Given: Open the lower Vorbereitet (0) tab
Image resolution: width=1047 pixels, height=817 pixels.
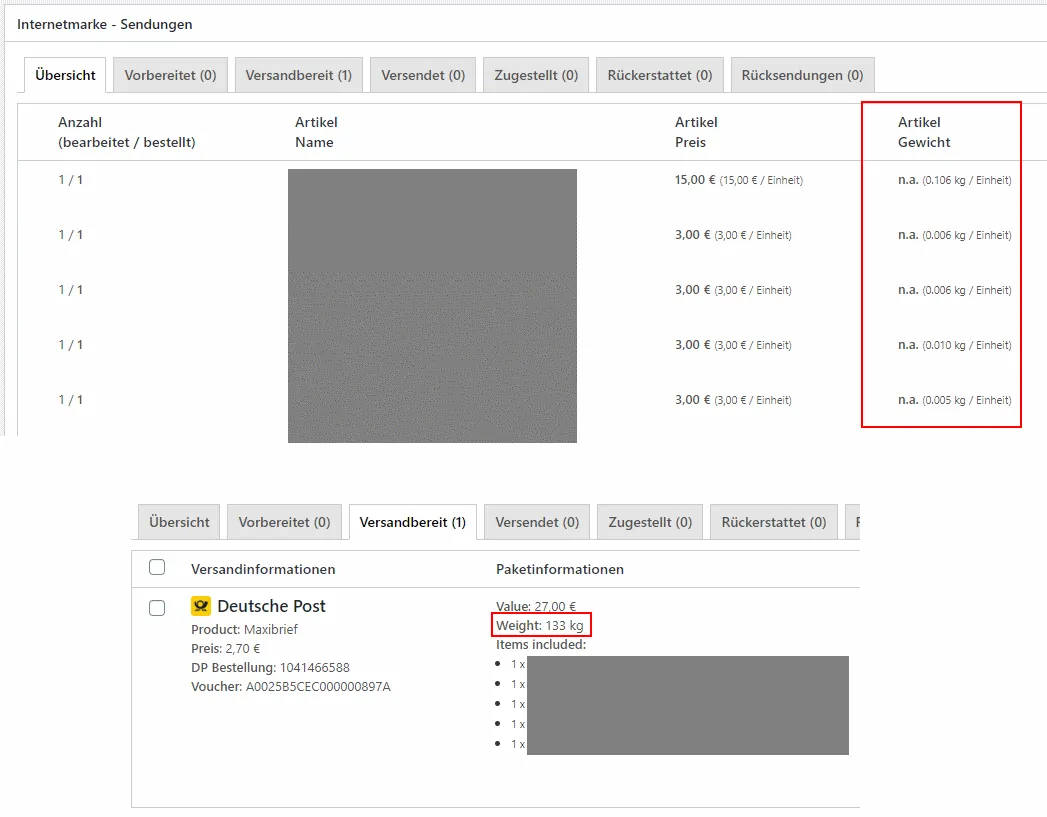Looking at the screenshot, I should coord(284,522).
